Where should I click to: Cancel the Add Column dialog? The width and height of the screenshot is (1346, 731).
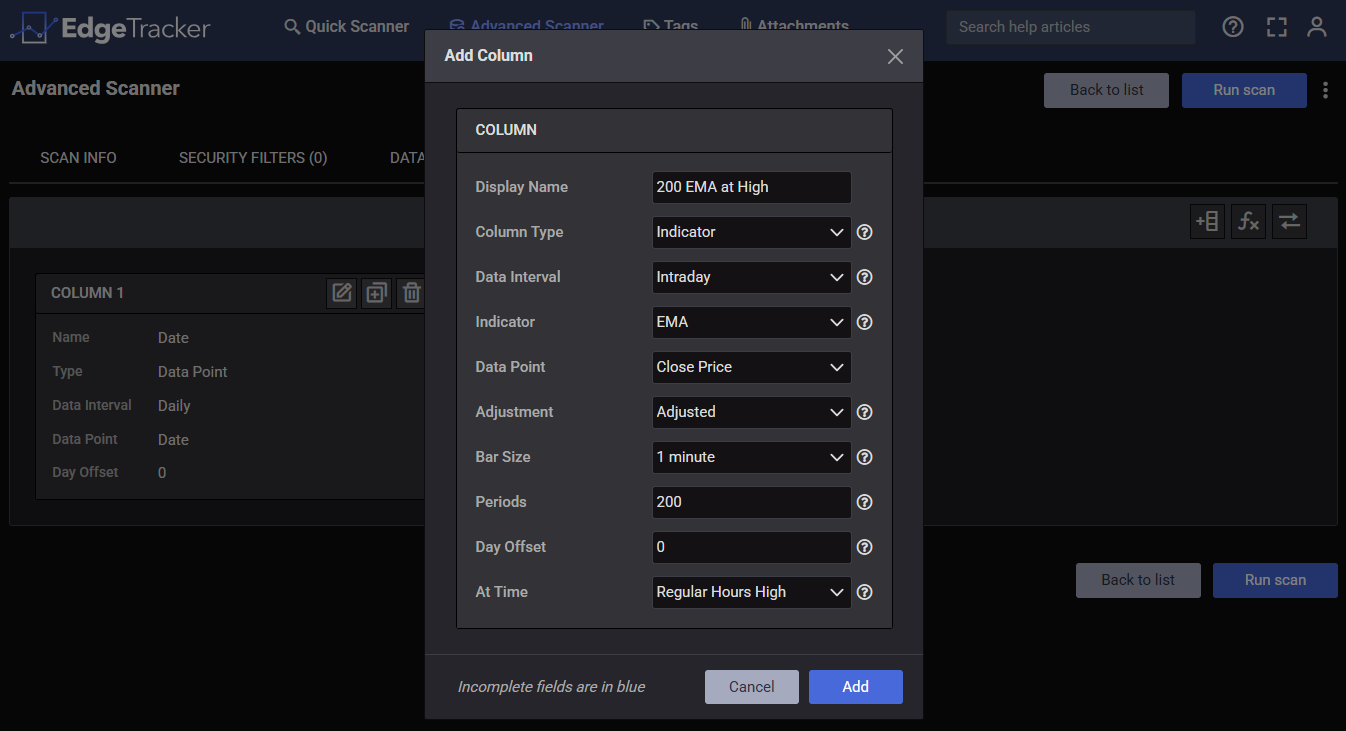pyautogui.click(x=751, y=687)
